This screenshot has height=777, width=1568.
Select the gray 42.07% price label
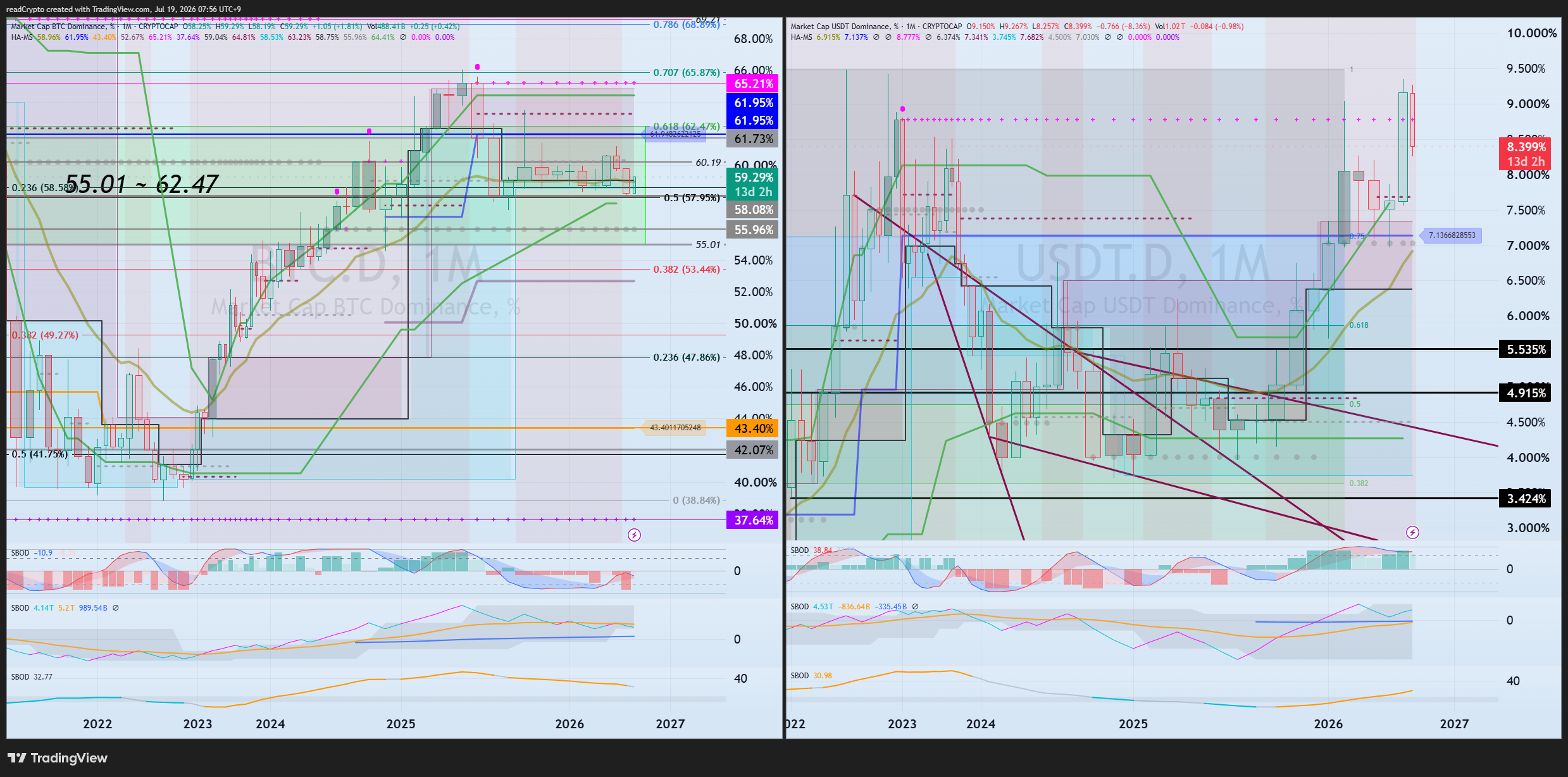tap(753, 450)
